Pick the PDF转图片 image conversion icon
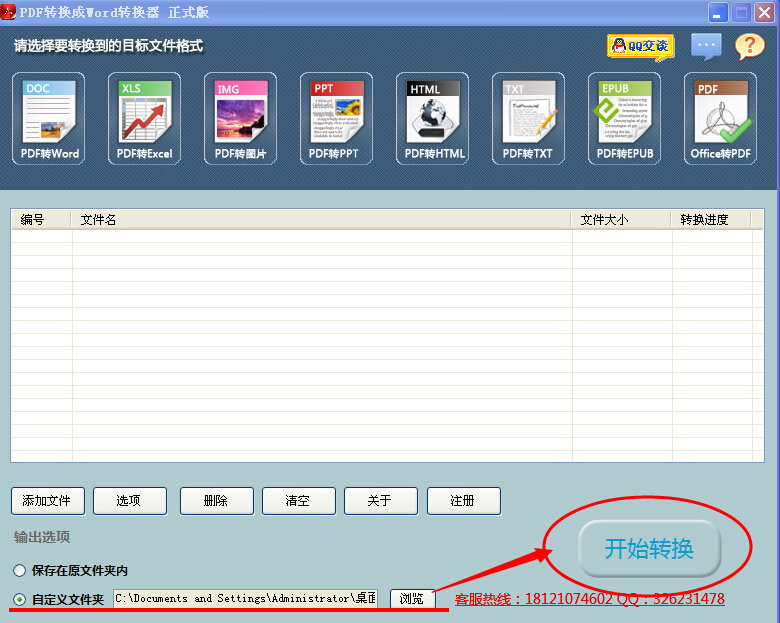780x623 pixels. [x=241, y=119]
